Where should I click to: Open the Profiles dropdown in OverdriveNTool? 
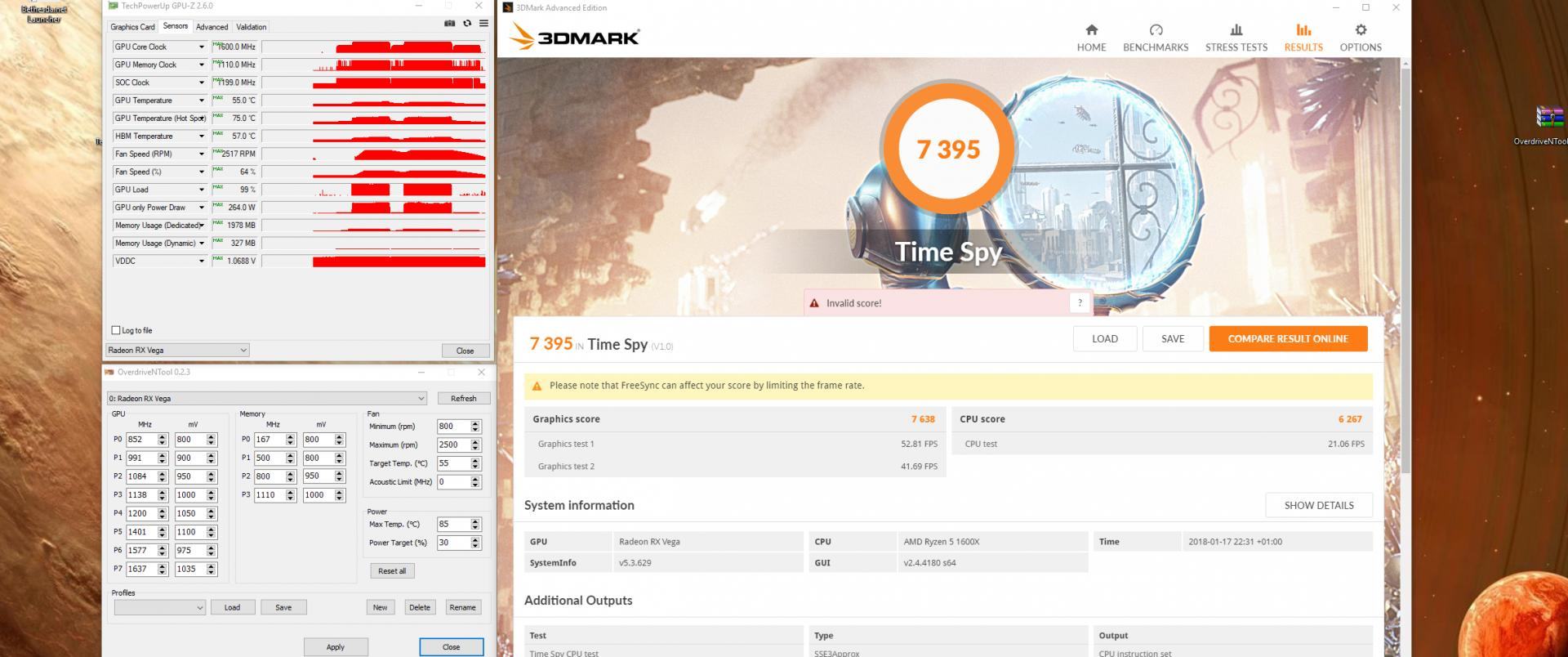pyautogui.click(x=159, y=607)
